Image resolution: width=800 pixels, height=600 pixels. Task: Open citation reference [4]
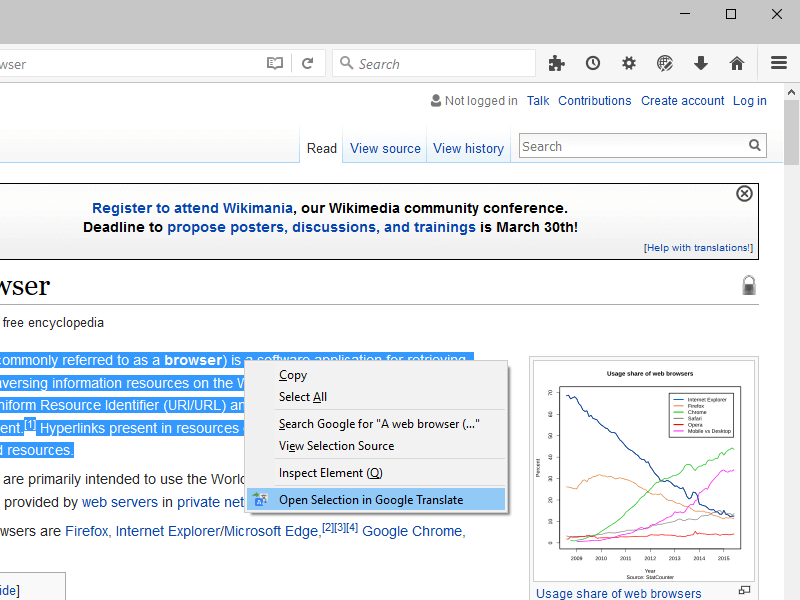point(352,528)
